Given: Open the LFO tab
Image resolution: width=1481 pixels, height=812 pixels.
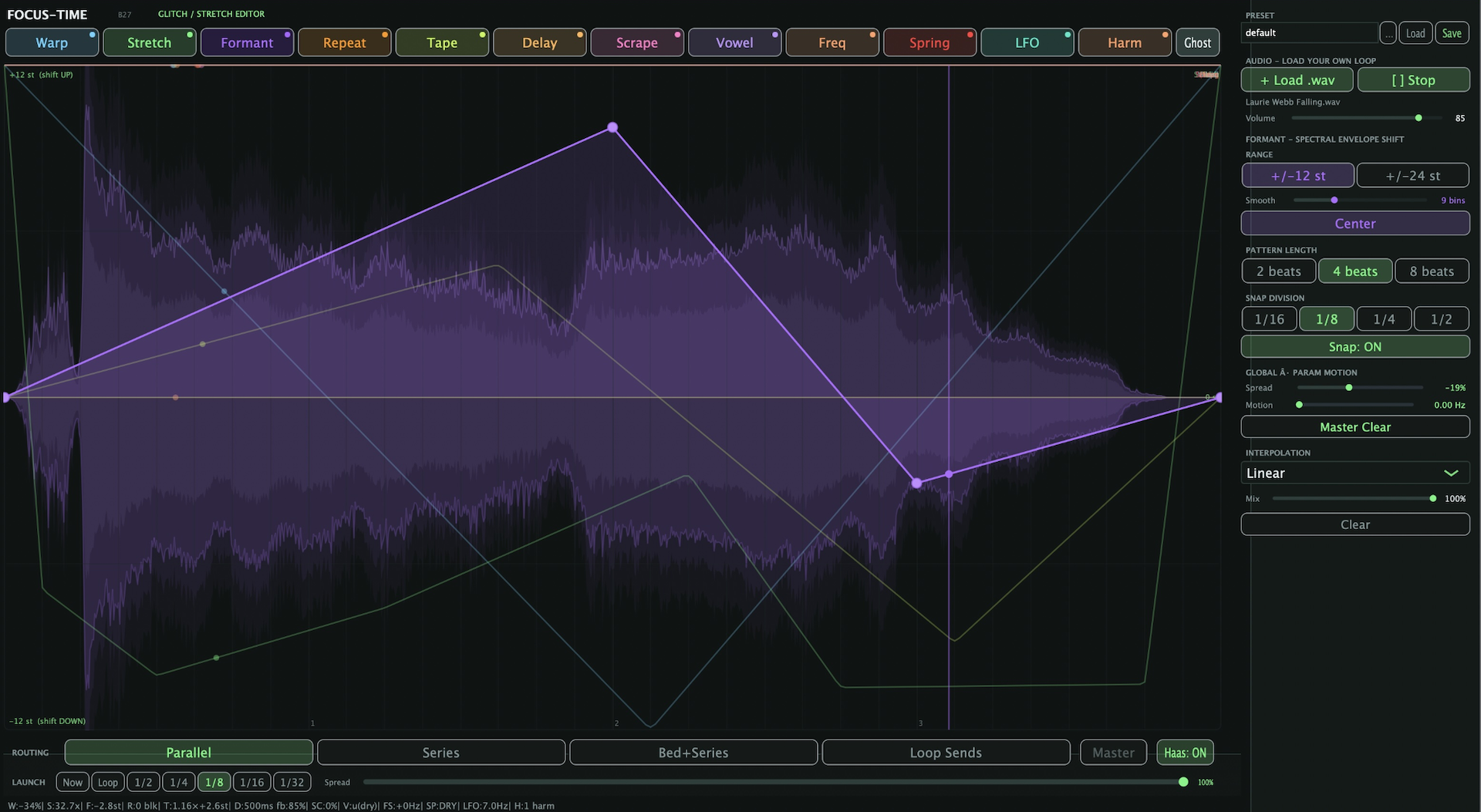Looking at the screenshot, I should [1027, 42].
